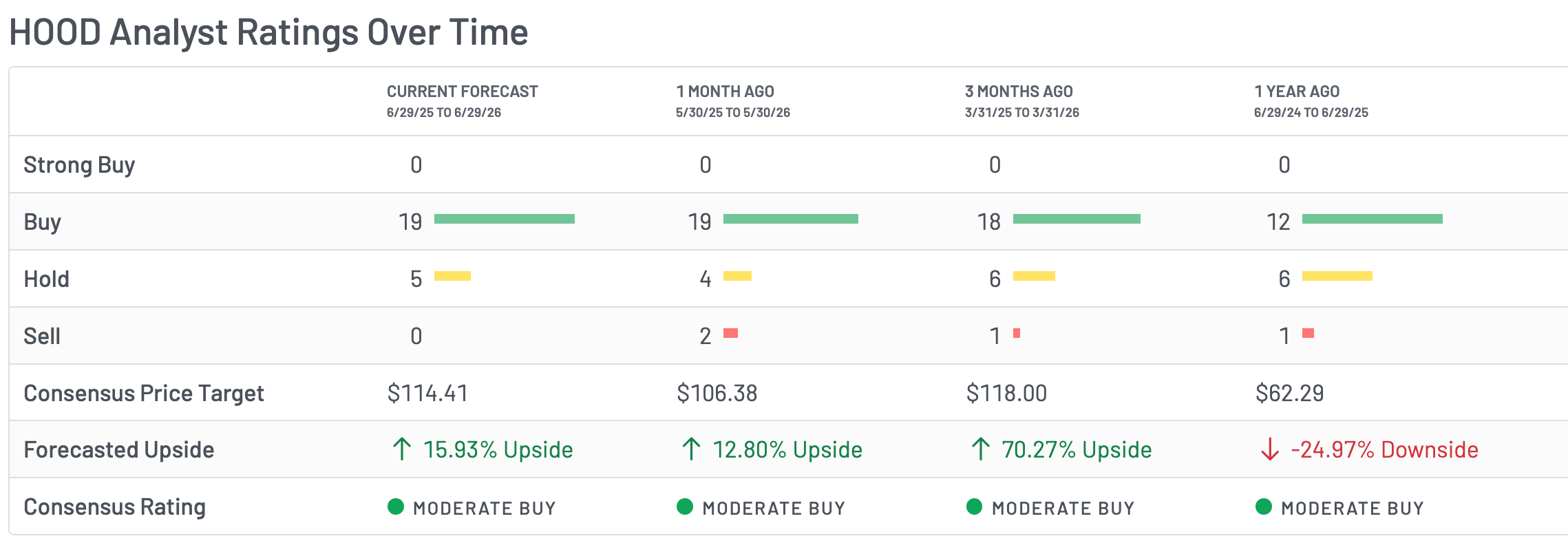Click the red Sell bar beside 2

[x=730, y=333]
